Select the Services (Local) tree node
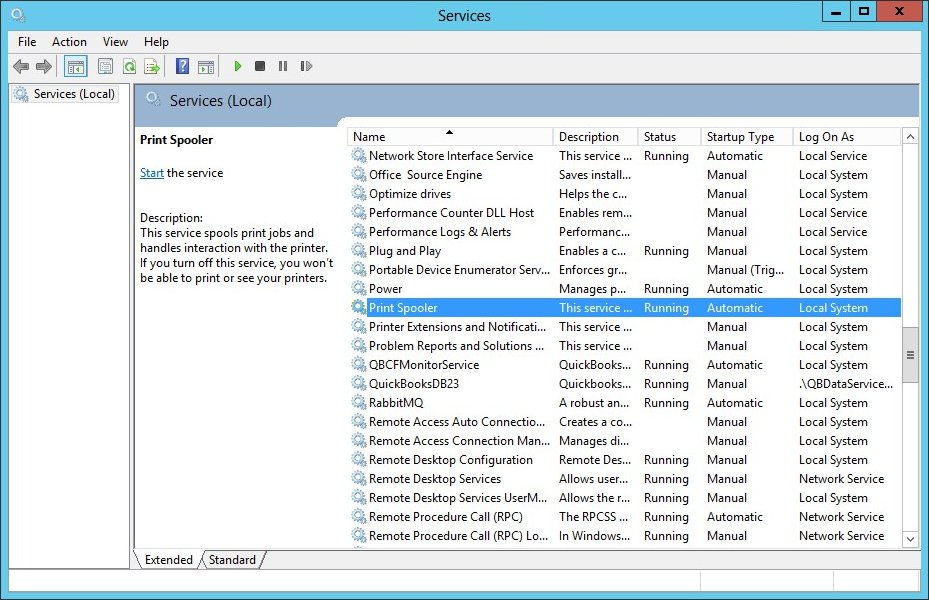 [x=64, y=93]
